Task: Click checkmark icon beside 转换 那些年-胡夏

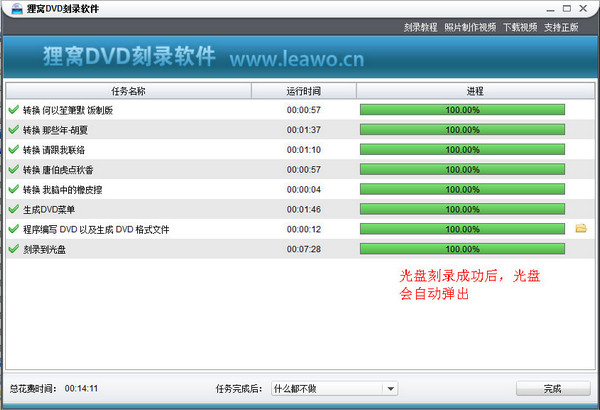Action: point(13,129)
